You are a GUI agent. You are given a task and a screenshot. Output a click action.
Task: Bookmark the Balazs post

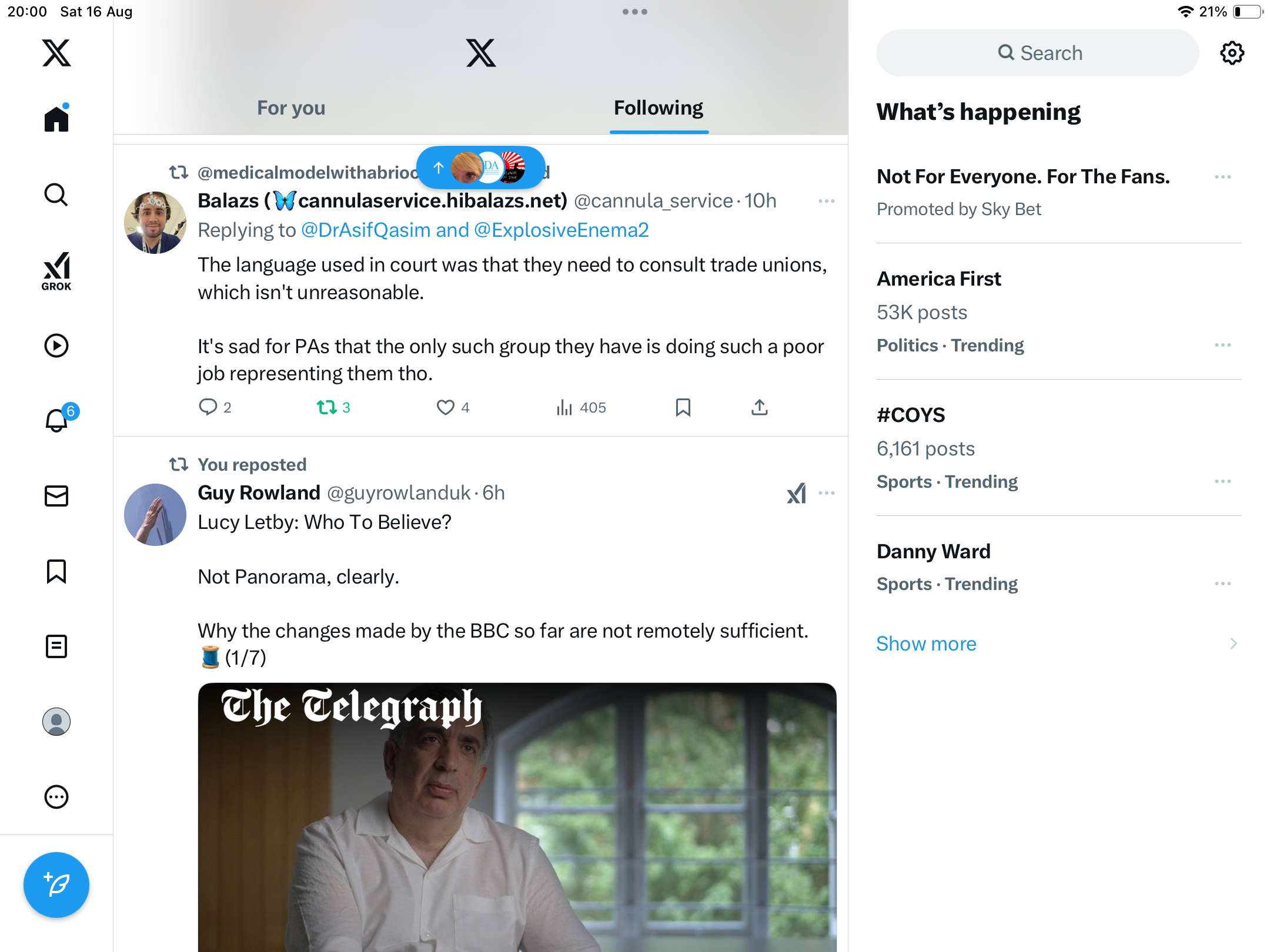point(683,407)
